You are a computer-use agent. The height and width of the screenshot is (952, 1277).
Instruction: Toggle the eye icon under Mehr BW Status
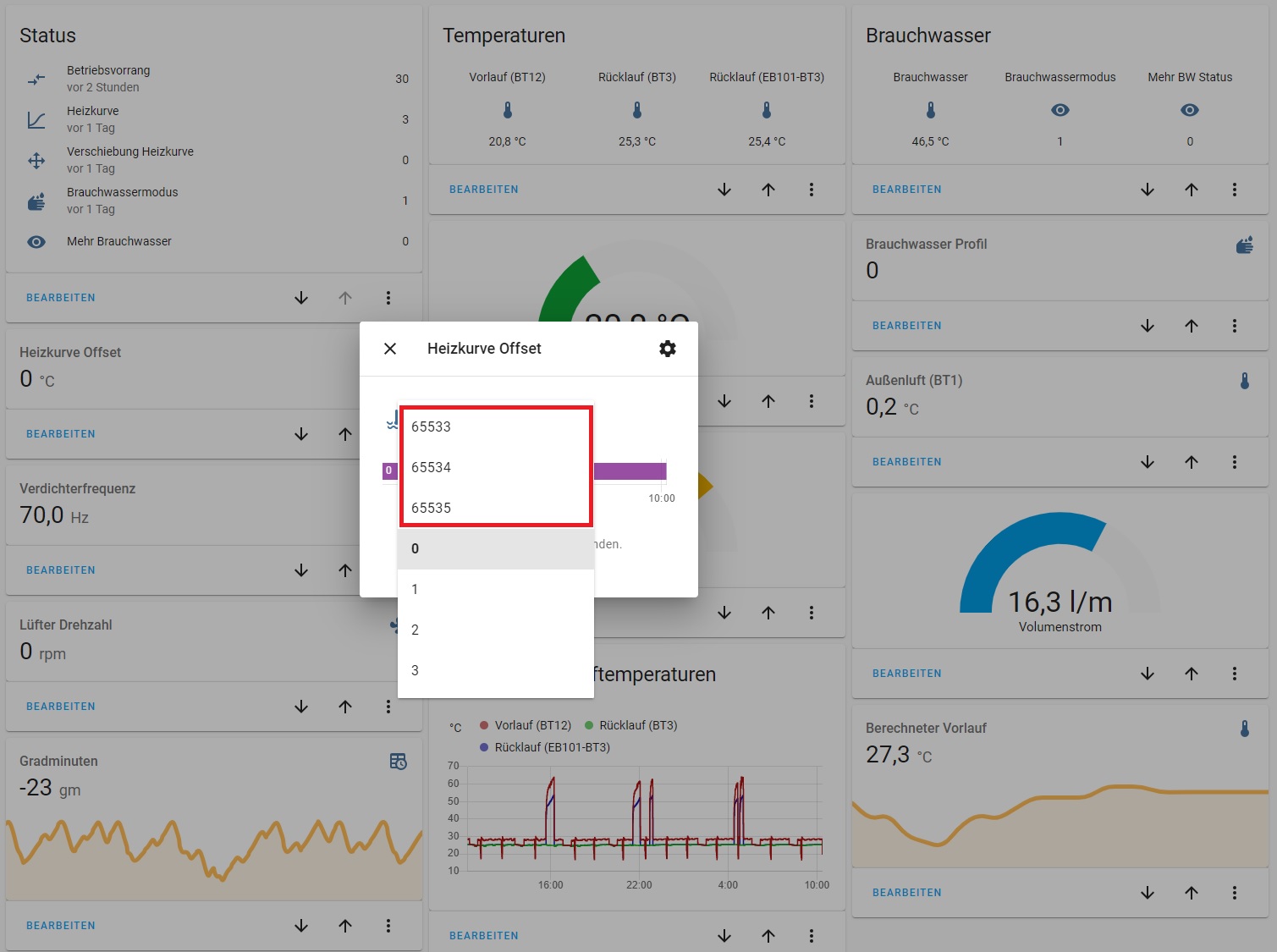pos(1189,109)
